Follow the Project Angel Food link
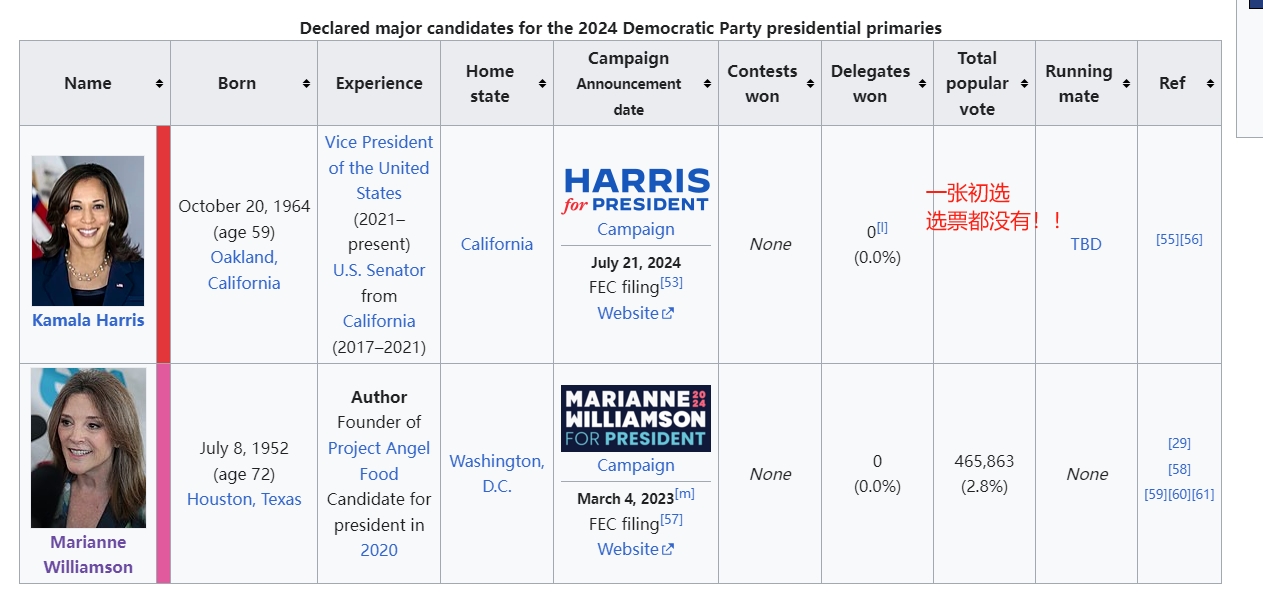The height and width of the screenshot is (604, 1263). tap(379, 461)
